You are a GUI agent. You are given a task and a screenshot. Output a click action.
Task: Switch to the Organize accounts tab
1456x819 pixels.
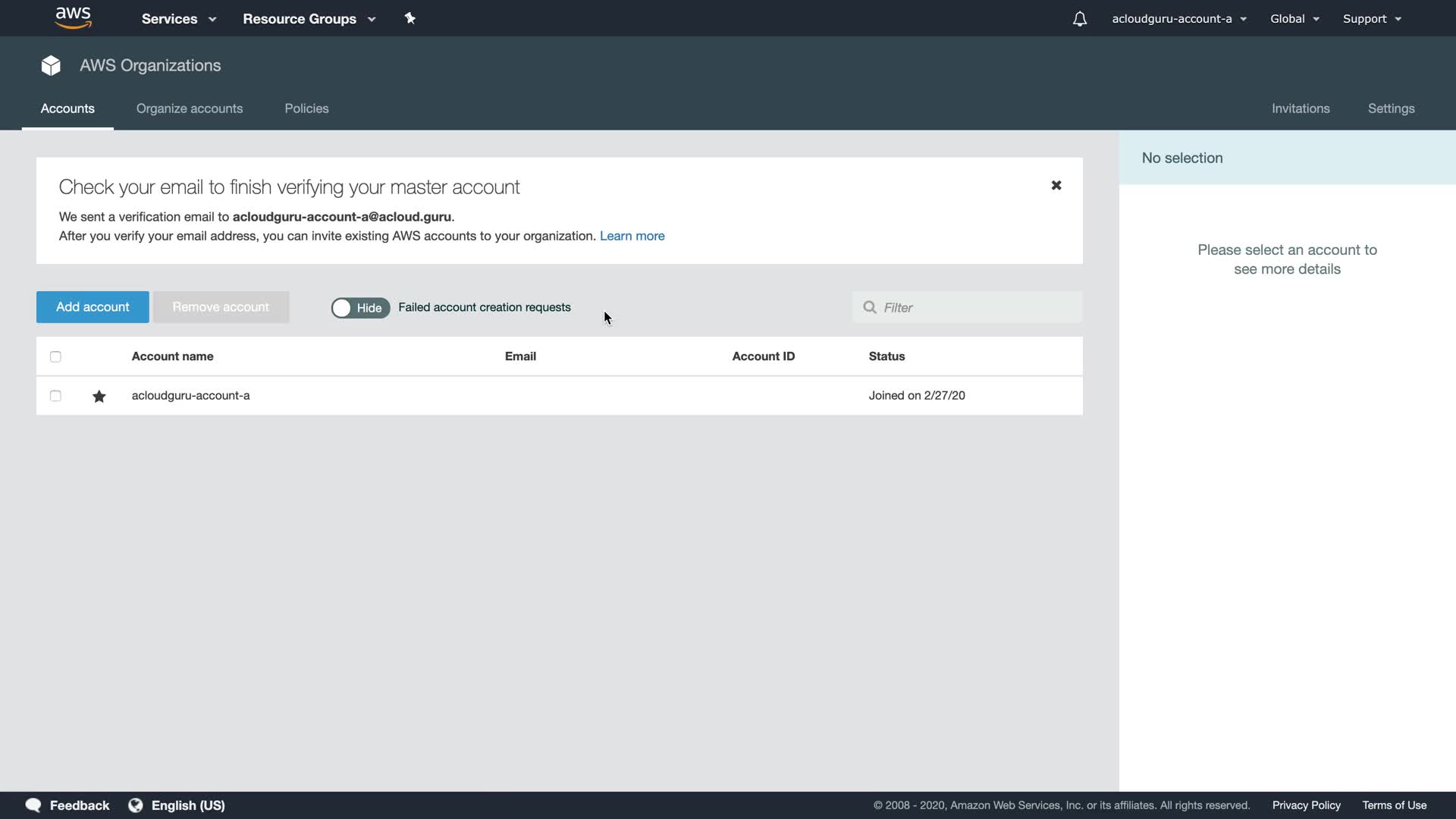190,108
